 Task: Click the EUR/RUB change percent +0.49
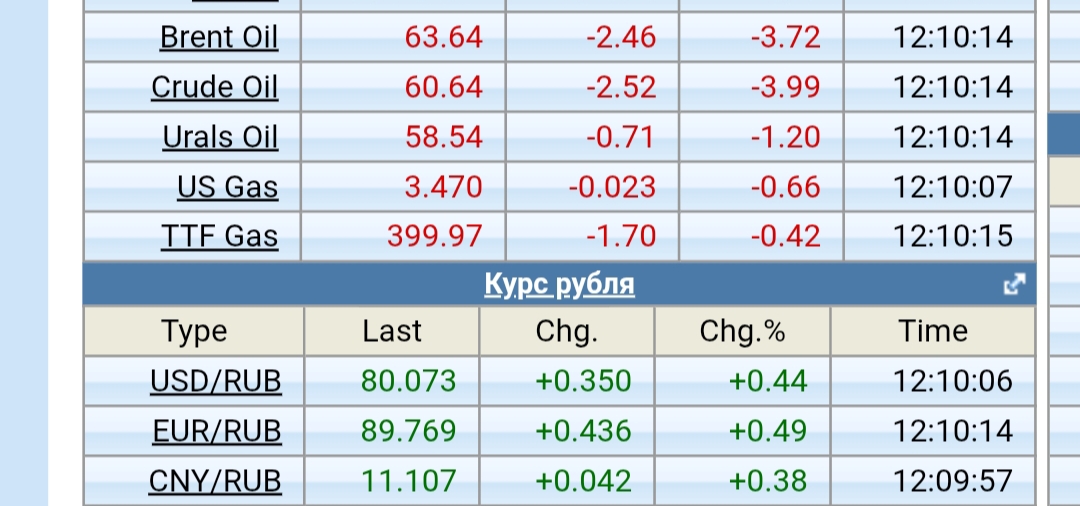[x=767, y=431]
